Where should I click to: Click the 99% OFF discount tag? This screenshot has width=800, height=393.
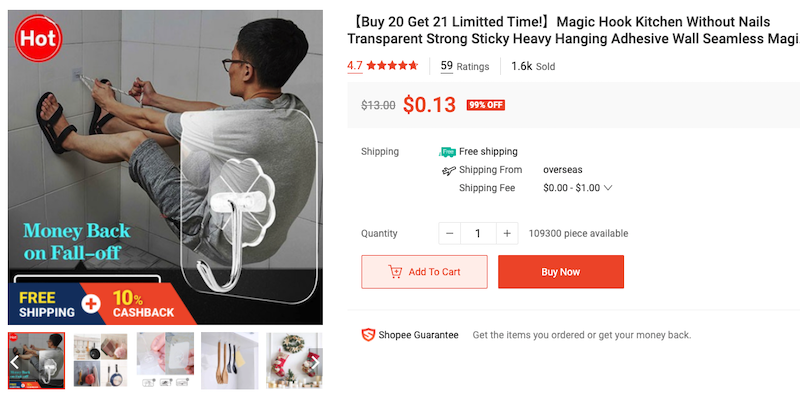pos(485,105)
